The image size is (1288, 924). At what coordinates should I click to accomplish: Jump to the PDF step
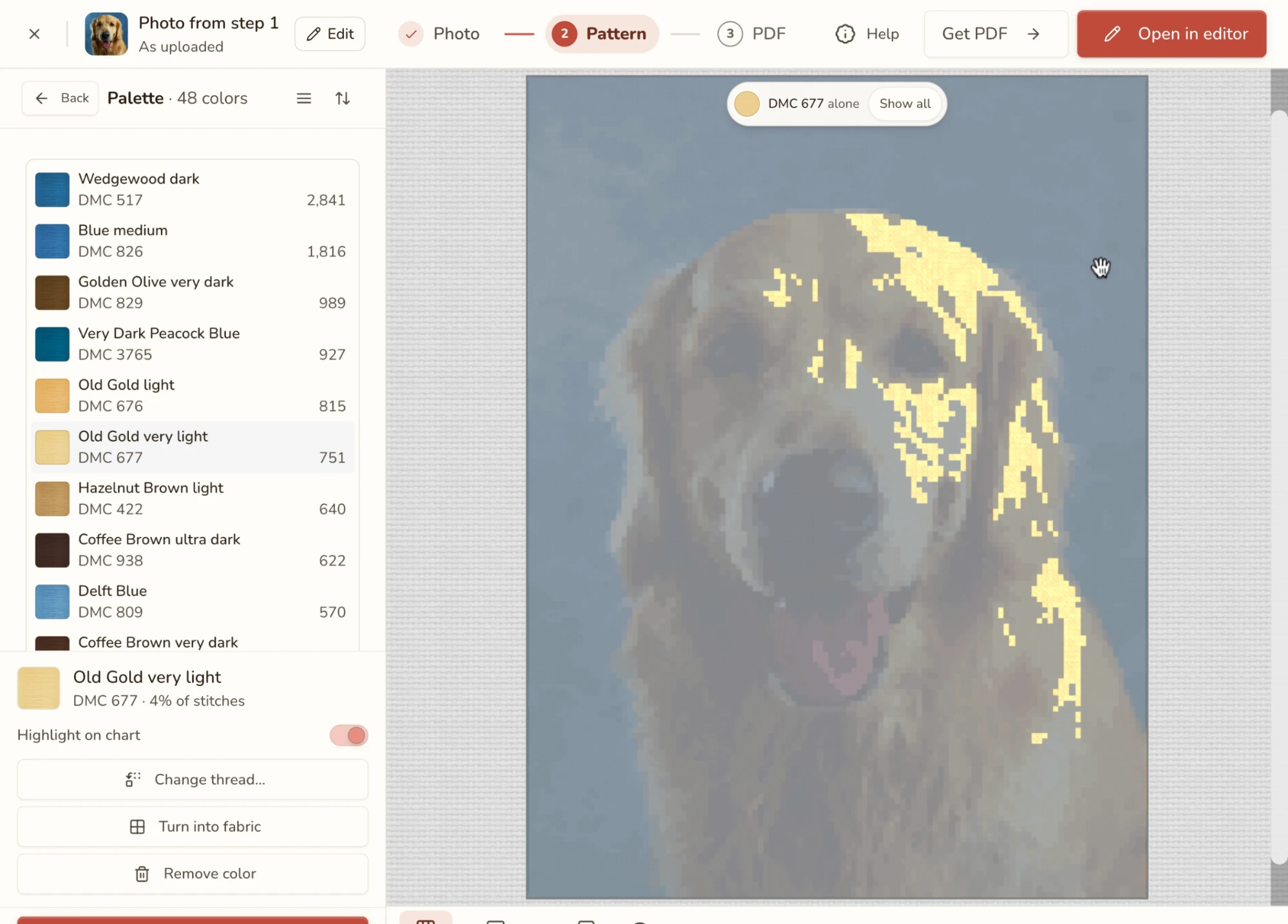[752, 33]
